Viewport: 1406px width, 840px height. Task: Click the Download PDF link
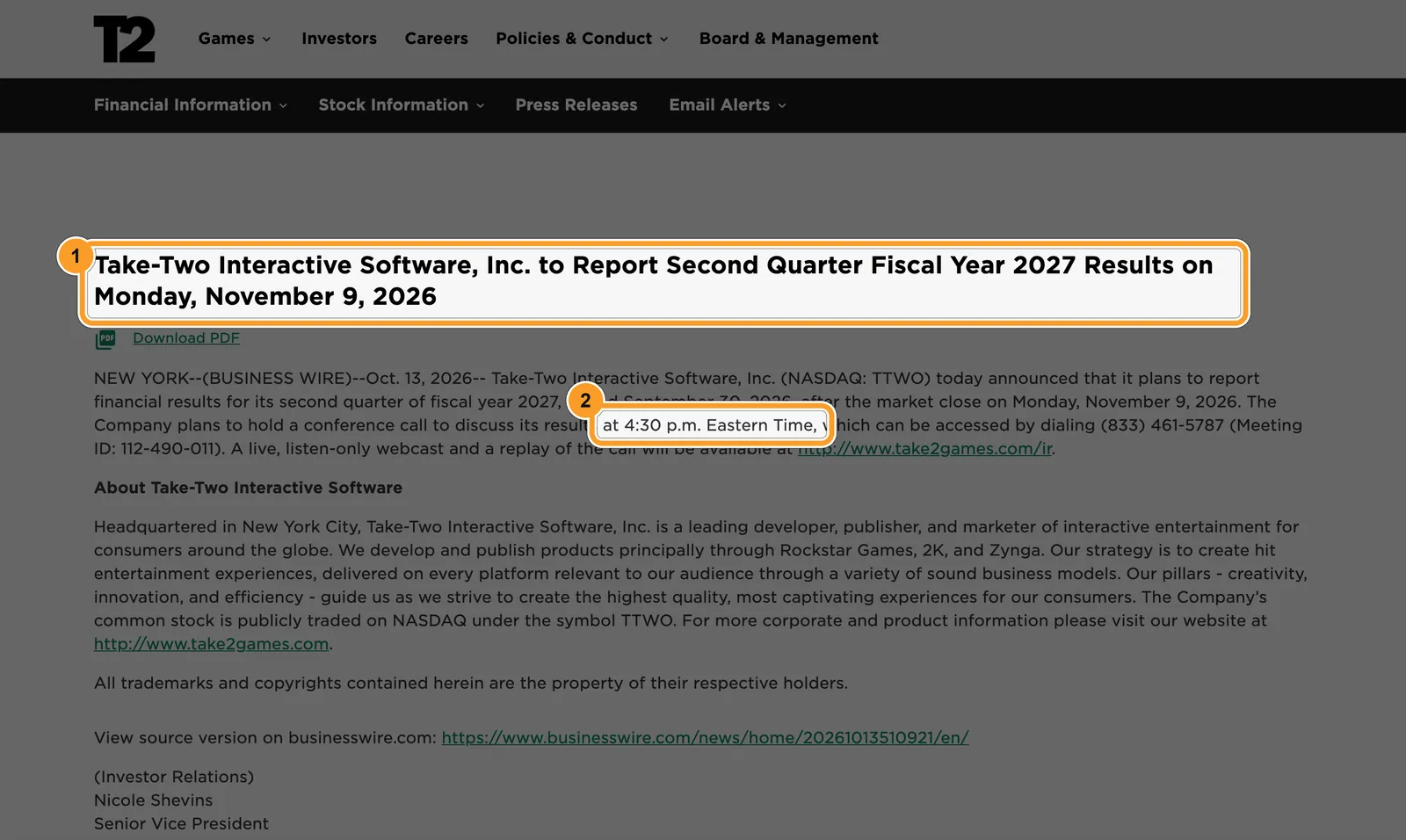pyautogui.click(x=186, y=338)
